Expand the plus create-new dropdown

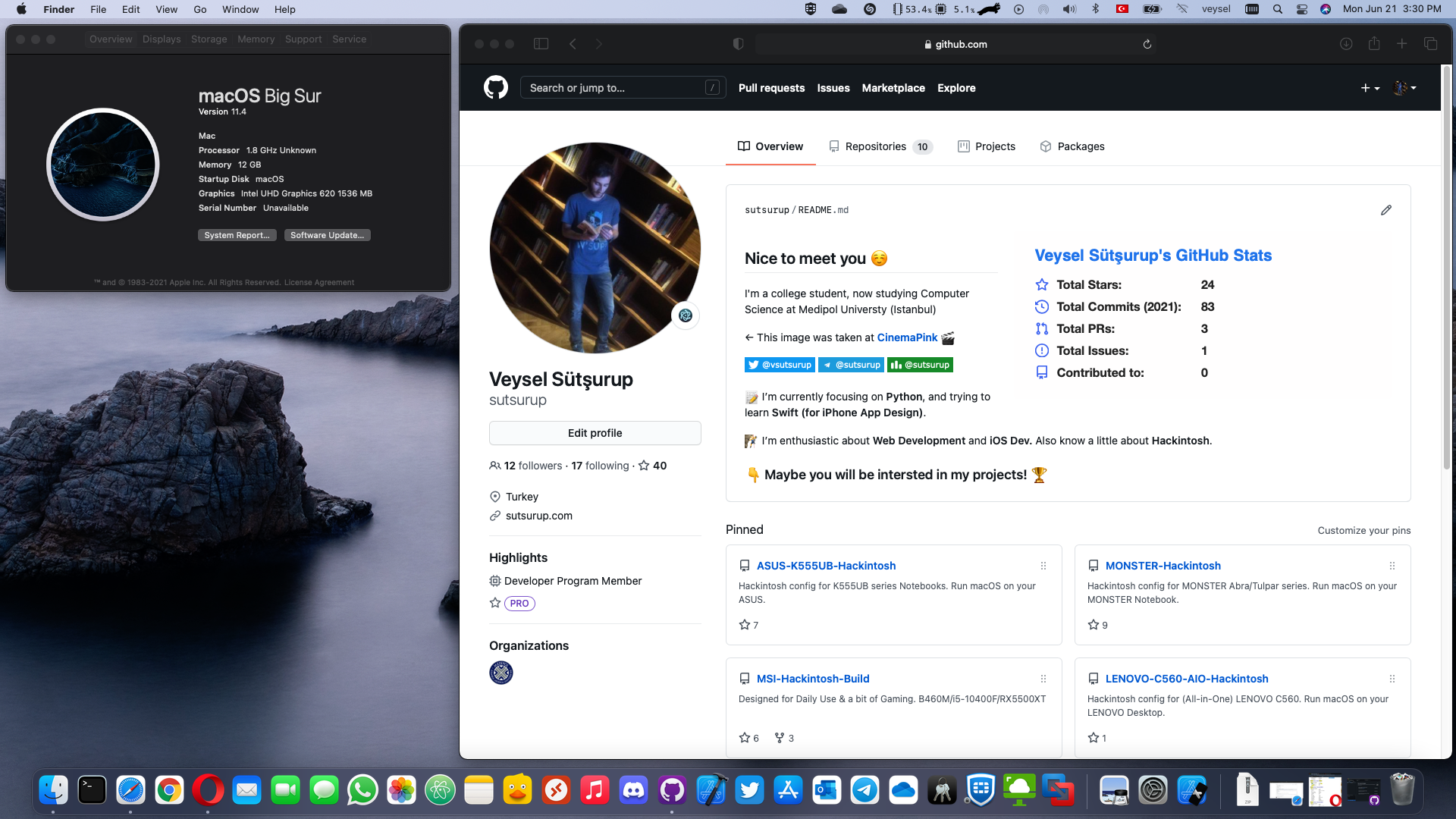[1370, 88]
